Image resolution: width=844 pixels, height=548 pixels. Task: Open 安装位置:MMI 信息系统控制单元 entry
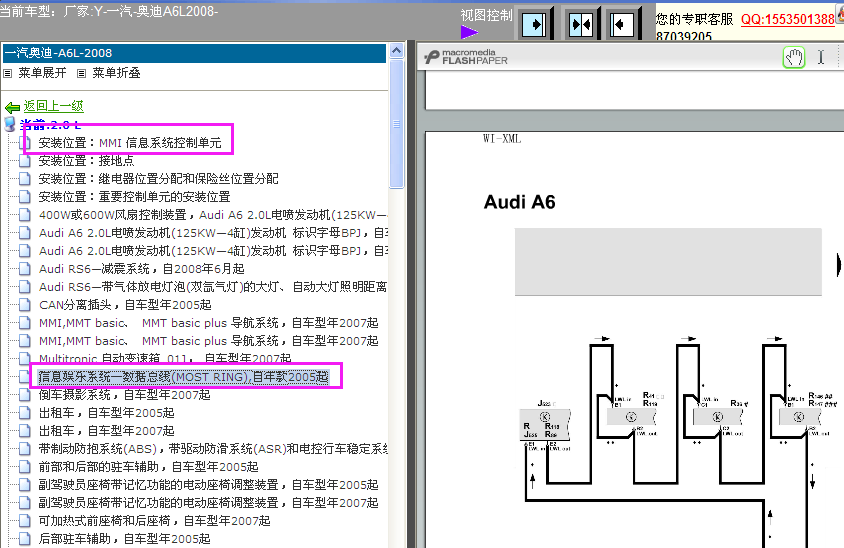(x=130, y=143)
